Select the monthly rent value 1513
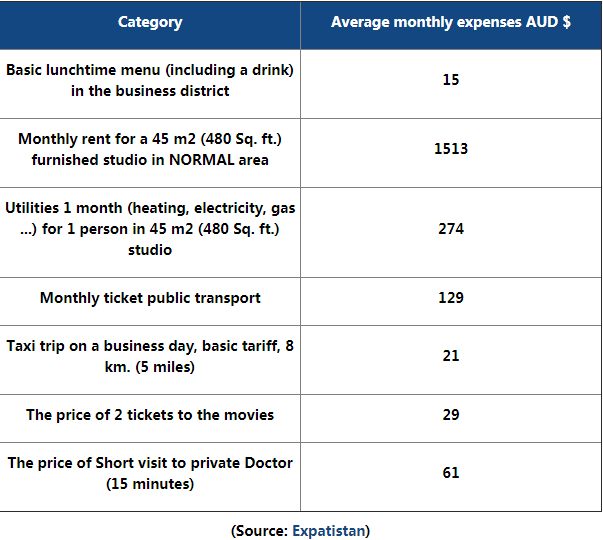This screenshot has width=603, height=540. pyautogui.click(x=451, y=149)
